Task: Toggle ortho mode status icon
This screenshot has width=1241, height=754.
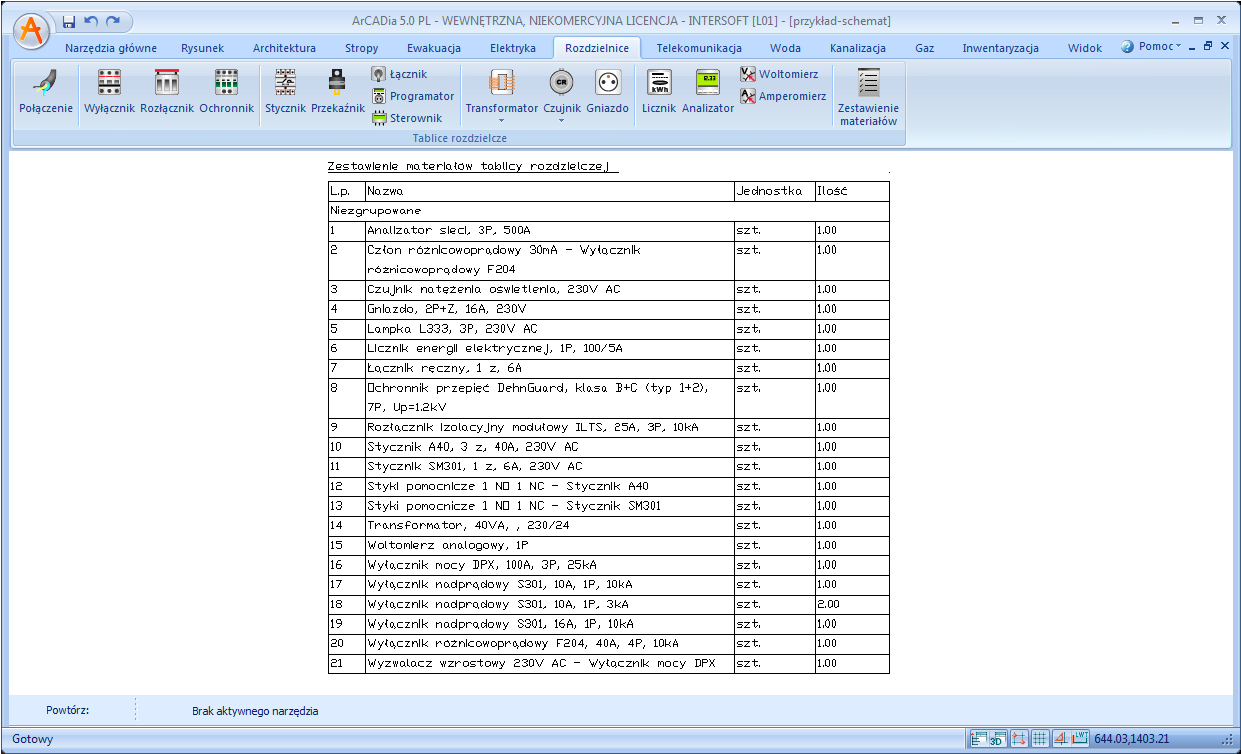Action: (1060, 739)
